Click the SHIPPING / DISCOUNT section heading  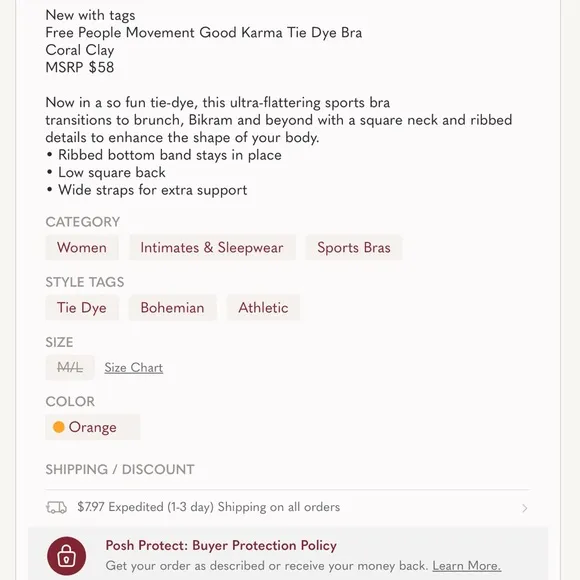click(x=120, y=469)
